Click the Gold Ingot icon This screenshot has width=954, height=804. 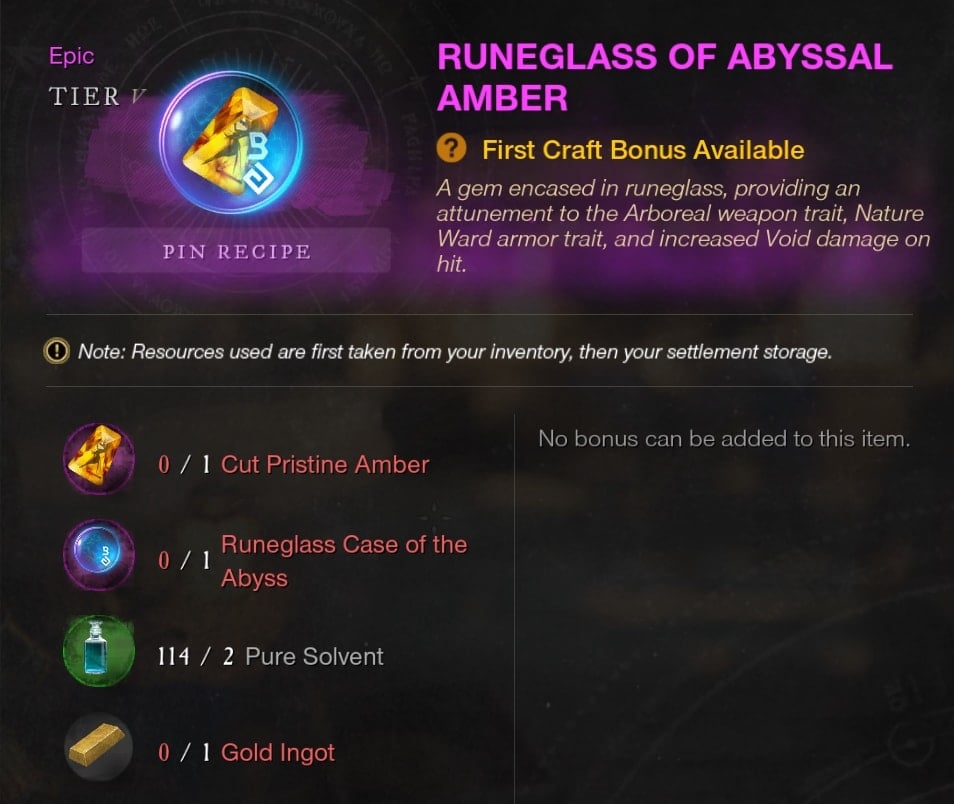tap(99, 747)
